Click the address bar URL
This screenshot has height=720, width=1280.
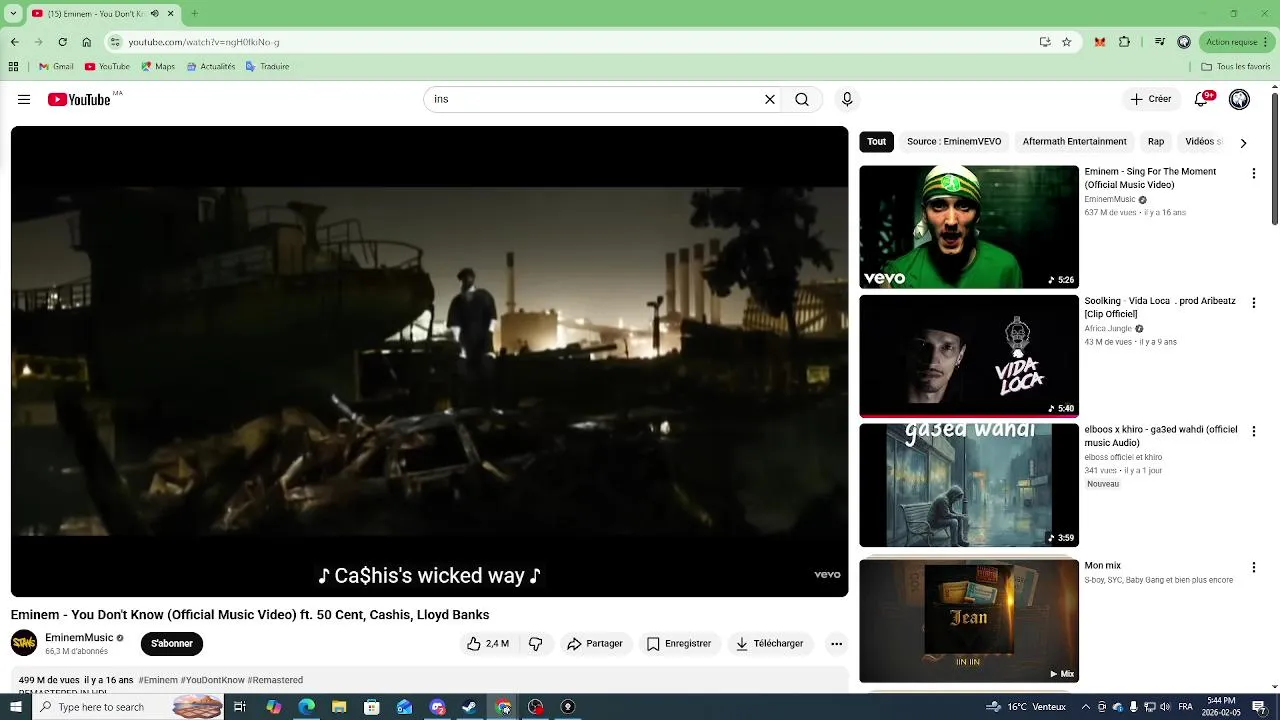(x=204, y=42)
